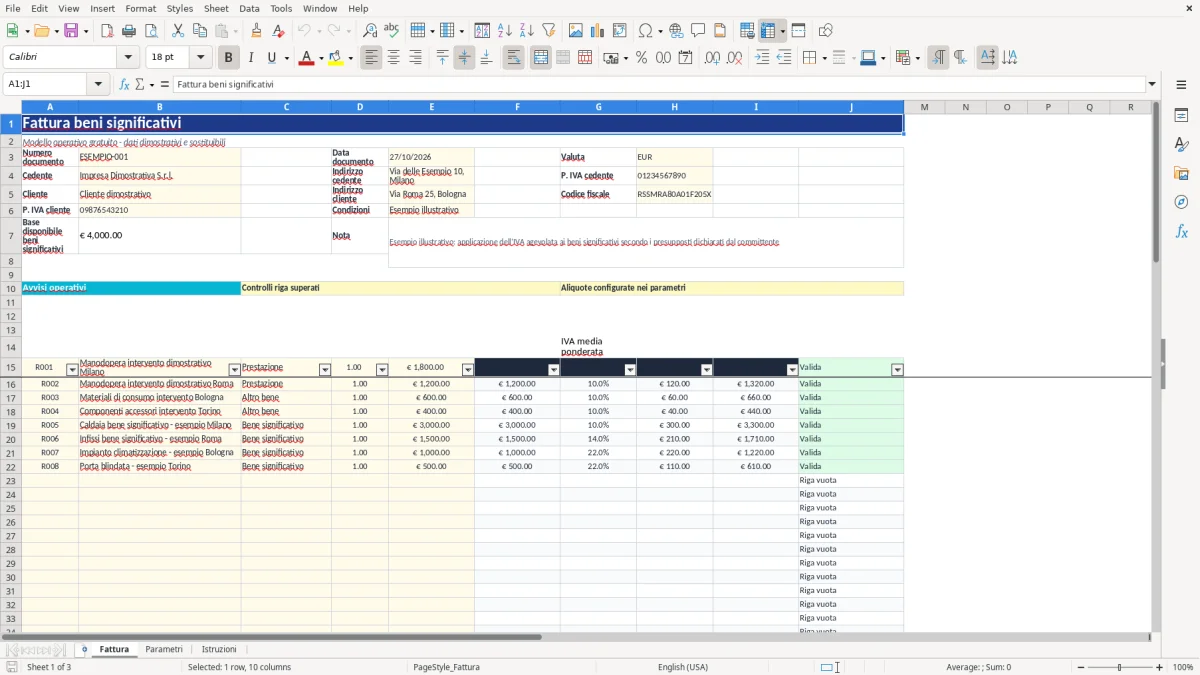The width and height of the screenshot is (1200, 675).
Task: Click the Copy icon
Action: point(200,31)
